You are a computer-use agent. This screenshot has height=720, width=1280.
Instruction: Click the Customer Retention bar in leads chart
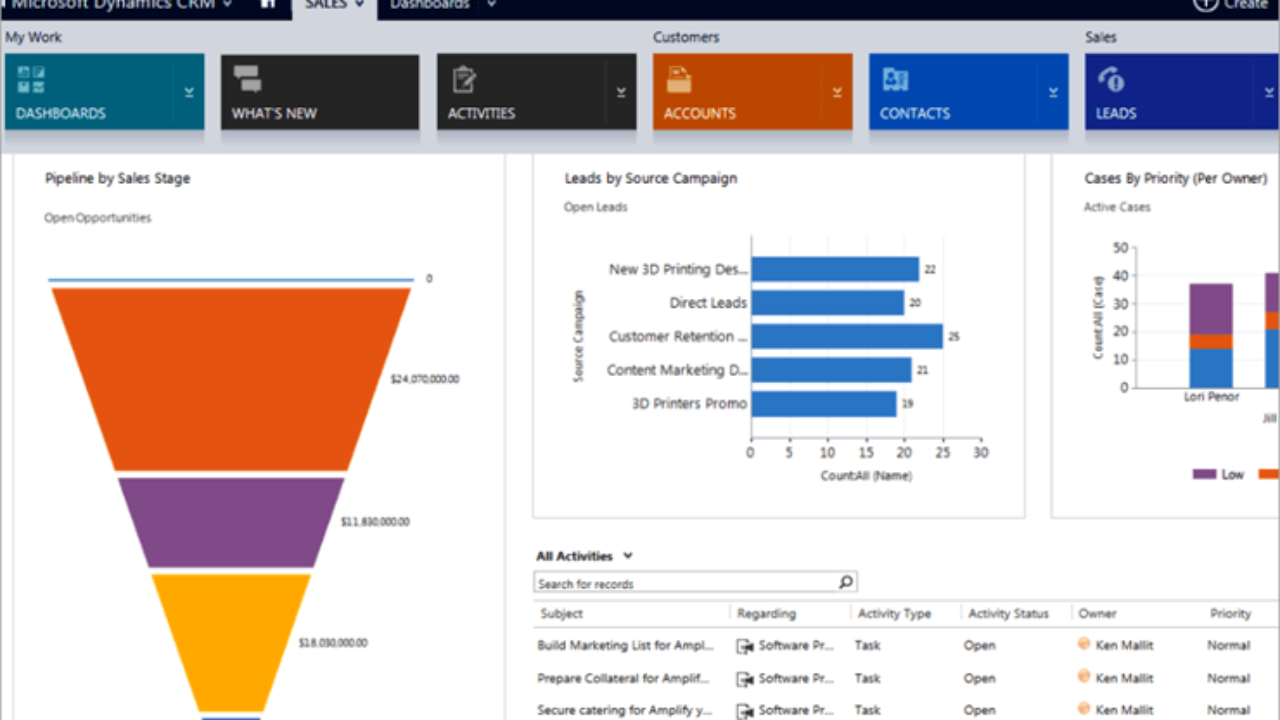point(847,336)
